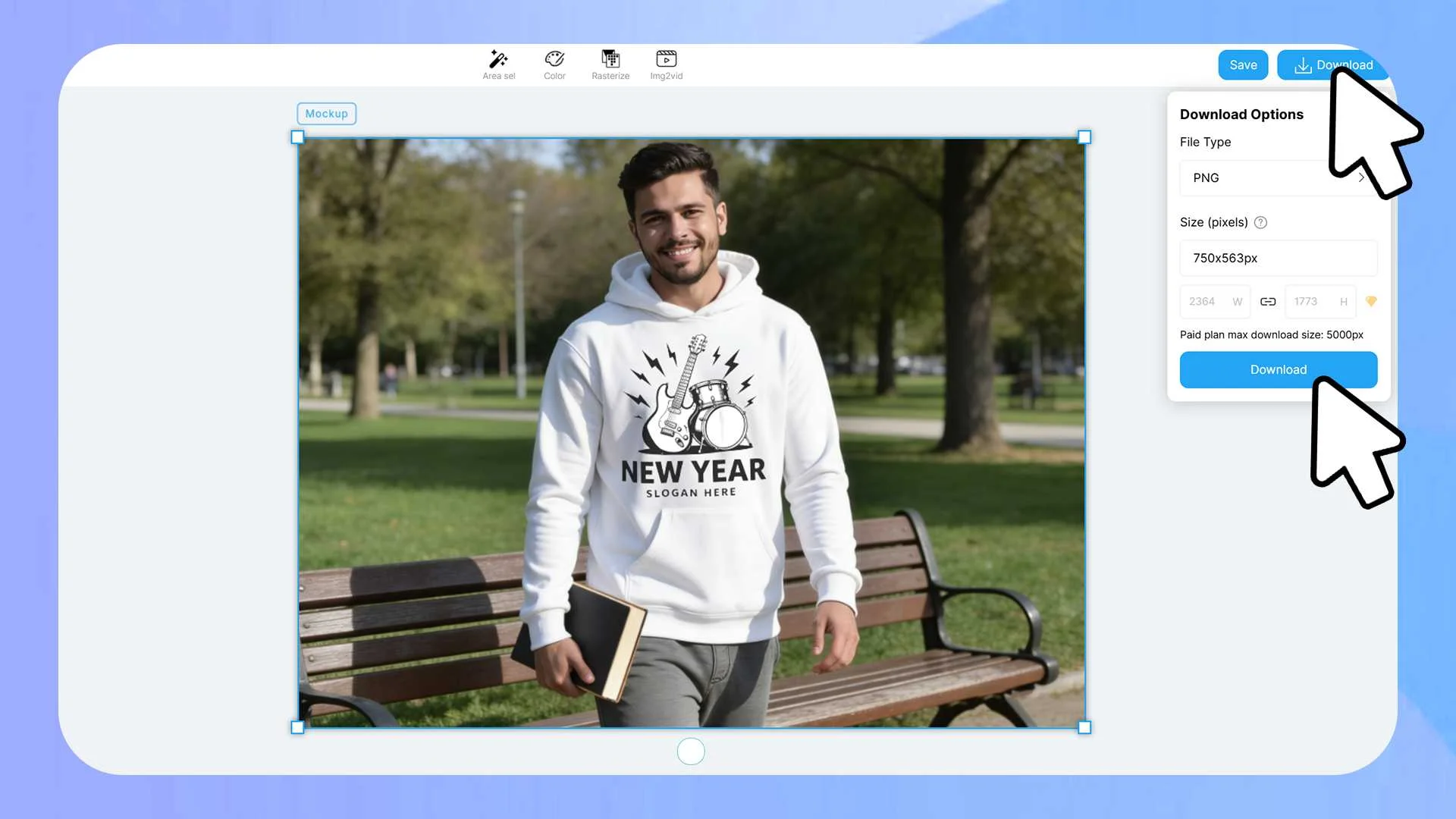The height and width of the screenshot is (819, 1456).
Task: Open the Color palette tool
Action: click(554, 64)
